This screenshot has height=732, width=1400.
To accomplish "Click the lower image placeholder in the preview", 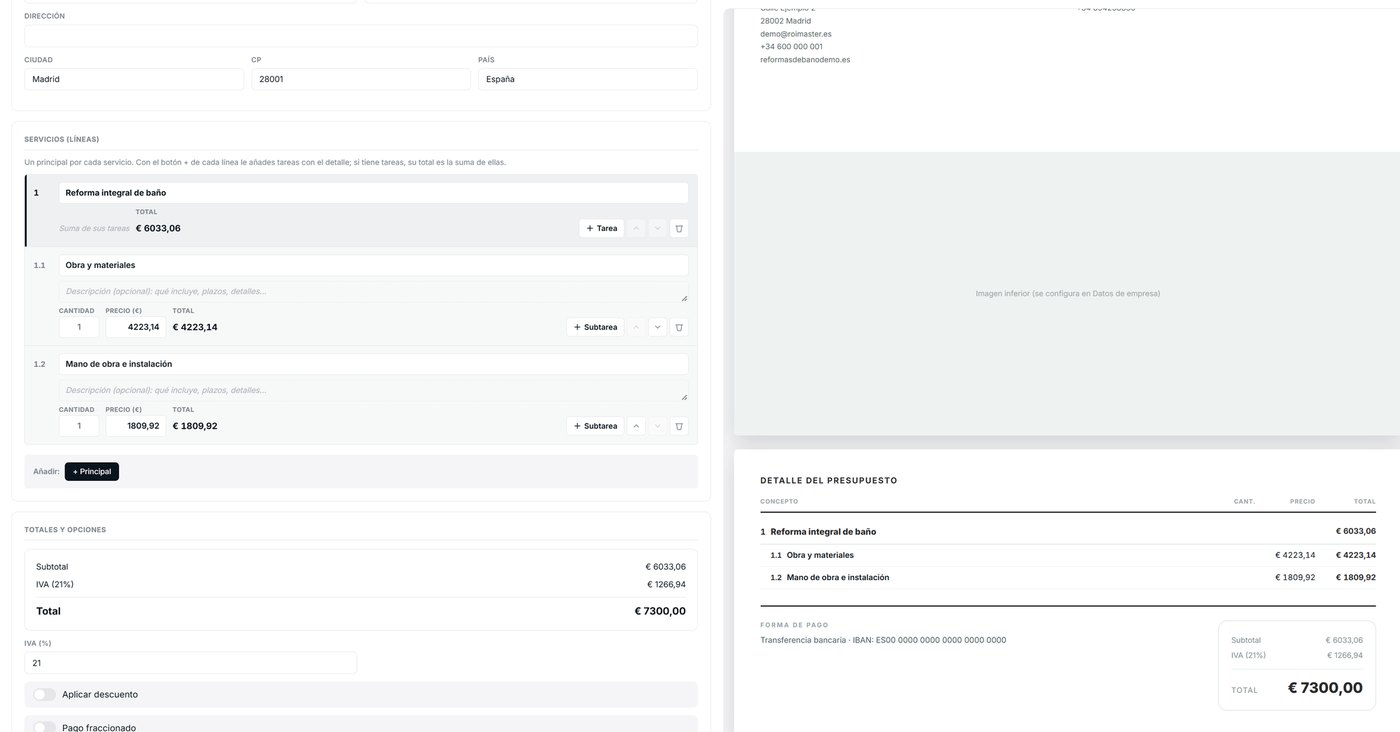I will coord(1067,294).
